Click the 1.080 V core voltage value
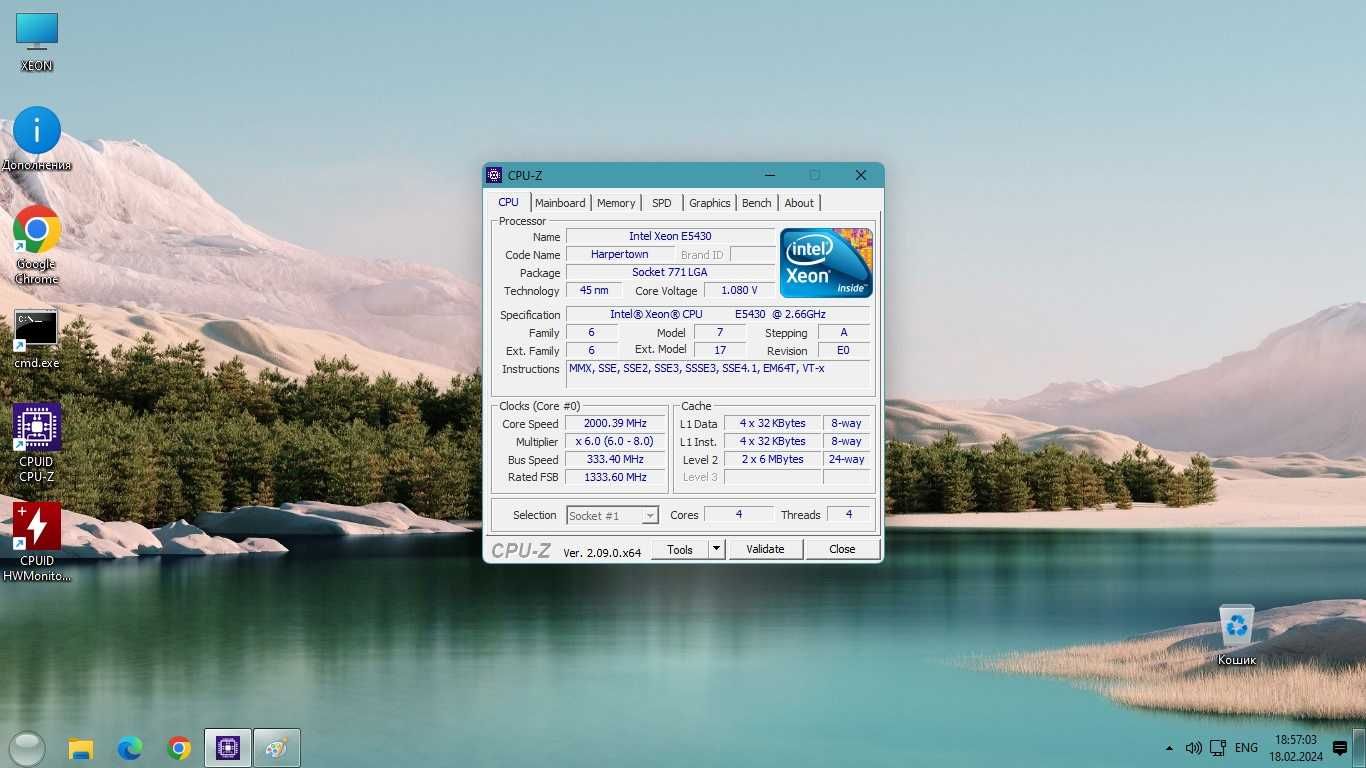Viewport: 1366px width, 768px height. click(739, 291)
